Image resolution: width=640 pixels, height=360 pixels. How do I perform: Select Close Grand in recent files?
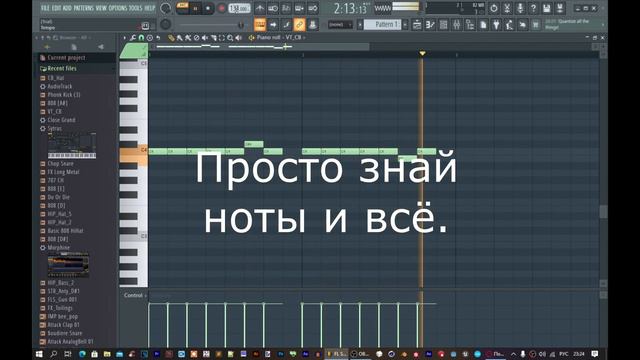(x=61, y=120)
